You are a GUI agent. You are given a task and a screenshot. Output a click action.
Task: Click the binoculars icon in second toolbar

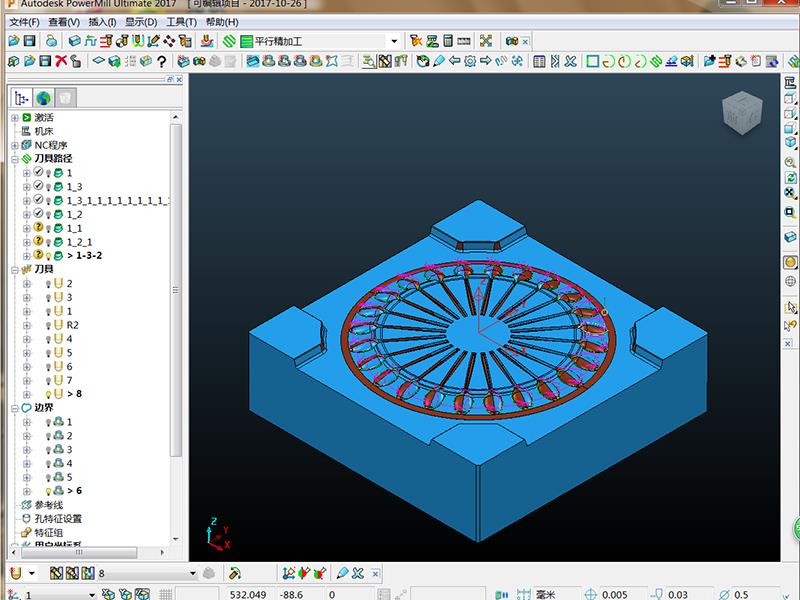tap(199, 61)
